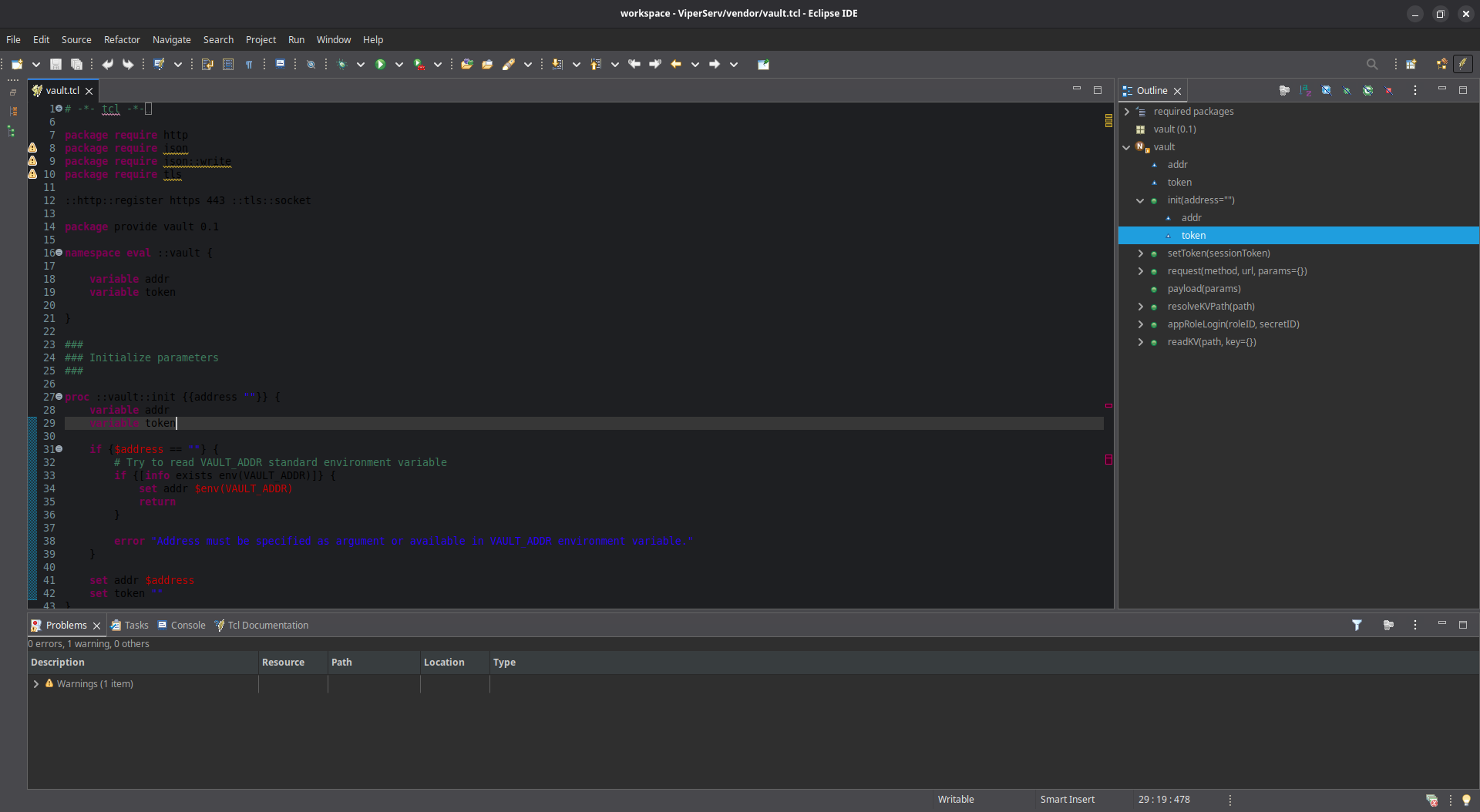Open the Problems view filter icon

click(1357, 626)
